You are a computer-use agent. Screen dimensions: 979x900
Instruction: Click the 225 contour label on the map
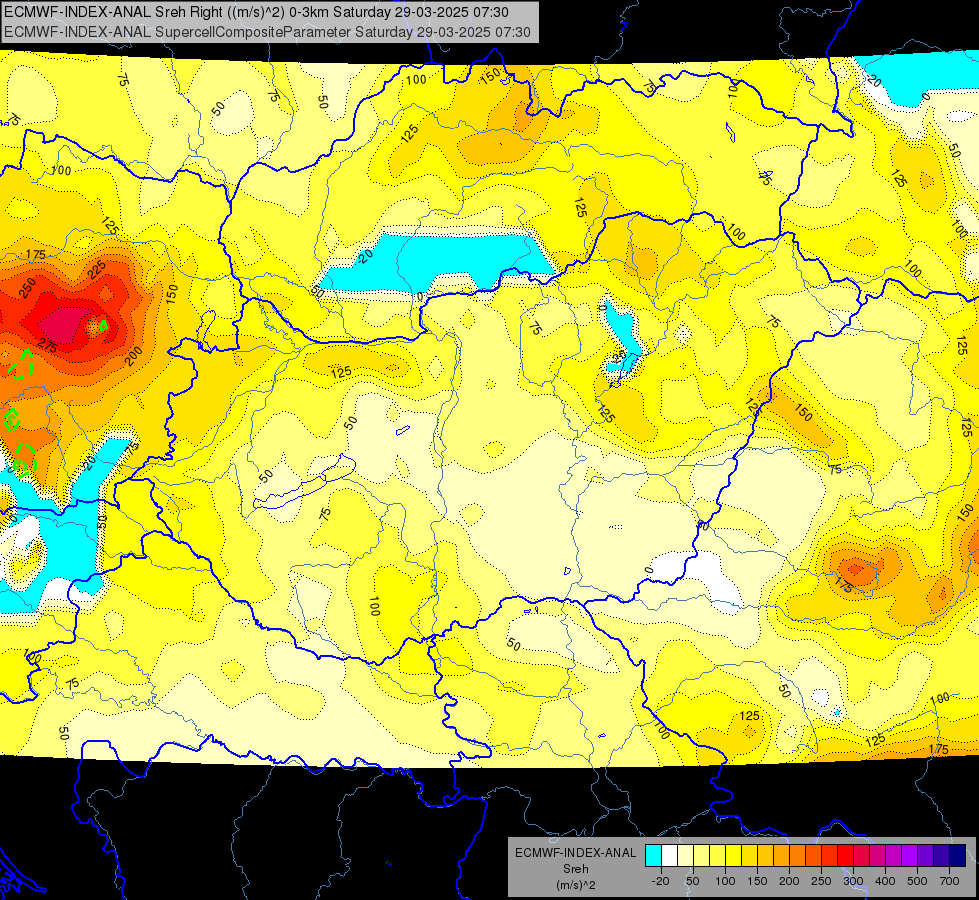coord(97,270)
